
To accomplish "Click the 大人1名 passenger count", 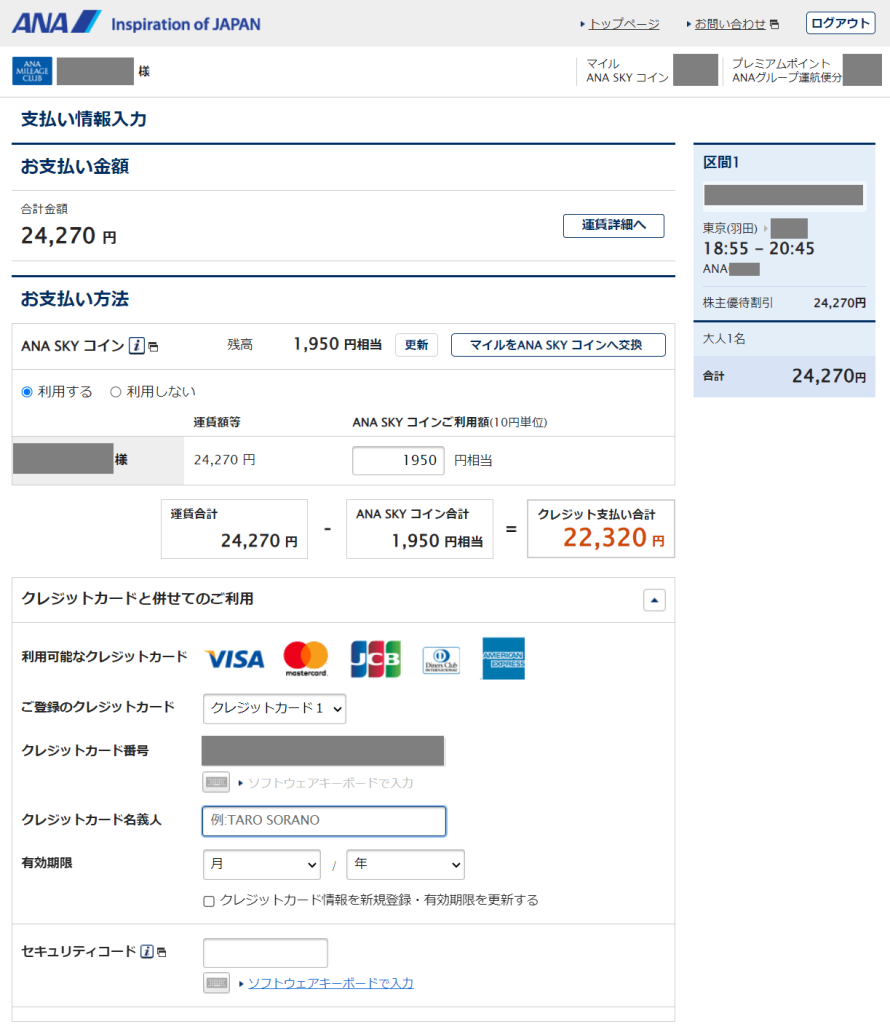I will point(723,338).
